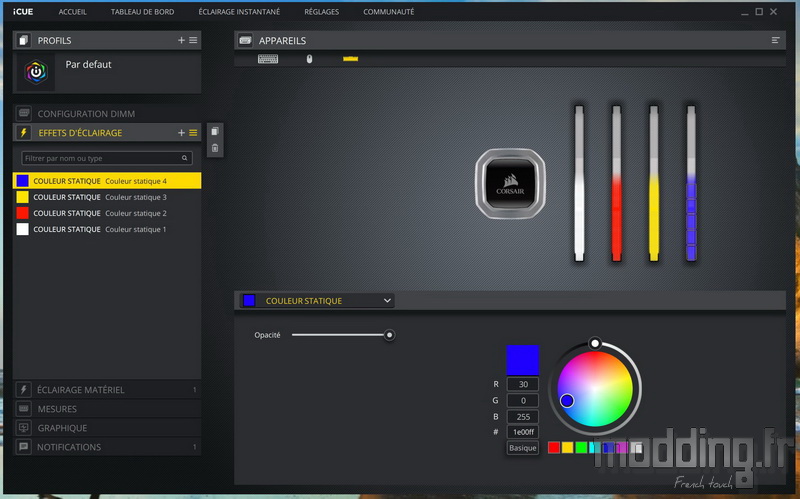Select the Par defaut profile

(107, 72)
